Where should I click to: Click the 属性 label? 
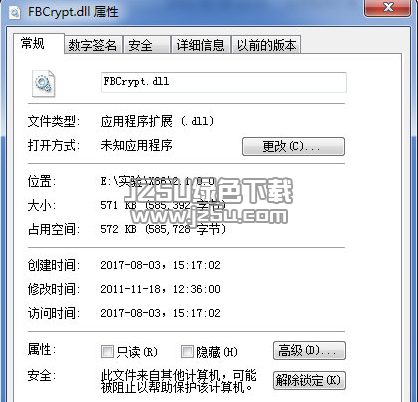click(42, 350)
